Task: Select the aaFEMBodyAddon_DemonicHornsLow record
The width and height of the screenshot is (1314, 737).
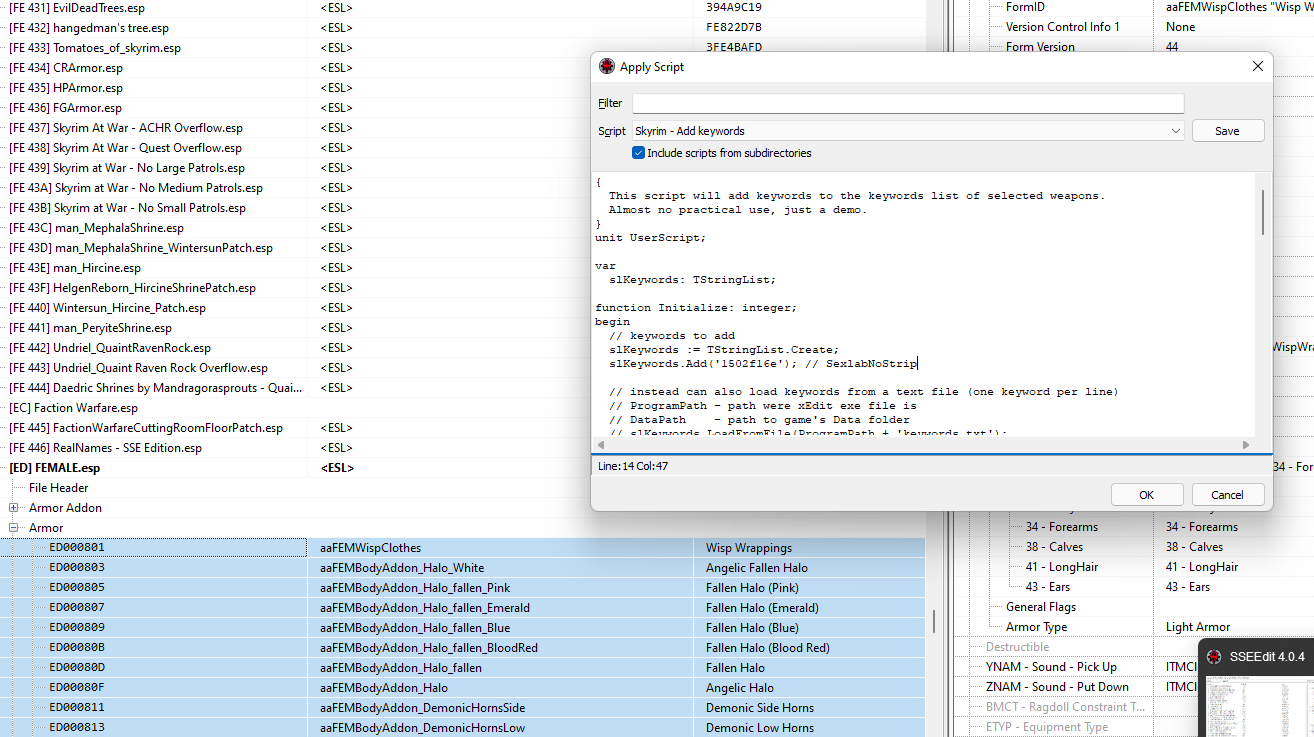Action: pyautogui.click(x=462, y=728)
